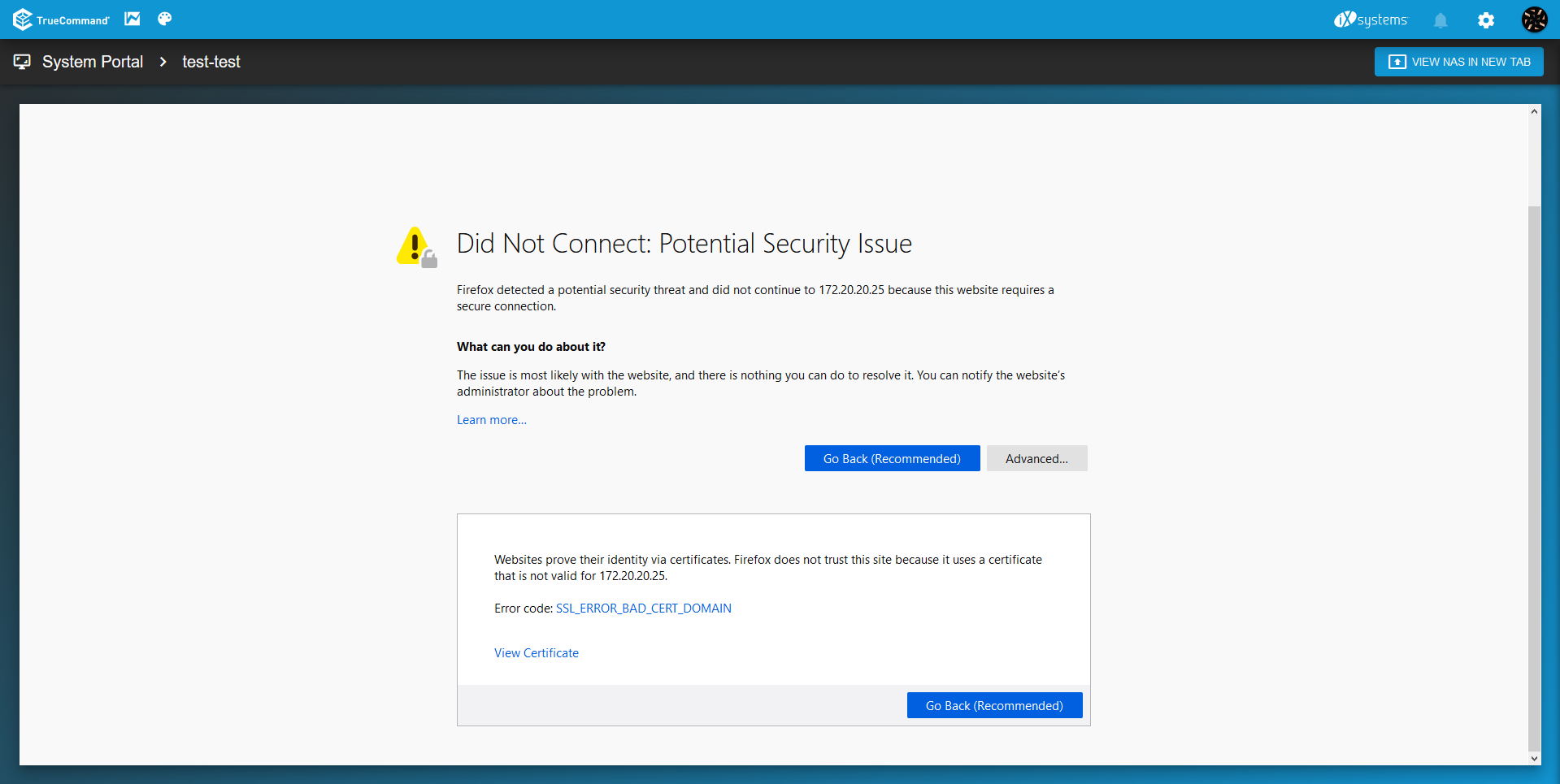1560x784 pixels.
Task: Click the iXsystems logo
Action: coord(1370,19)
